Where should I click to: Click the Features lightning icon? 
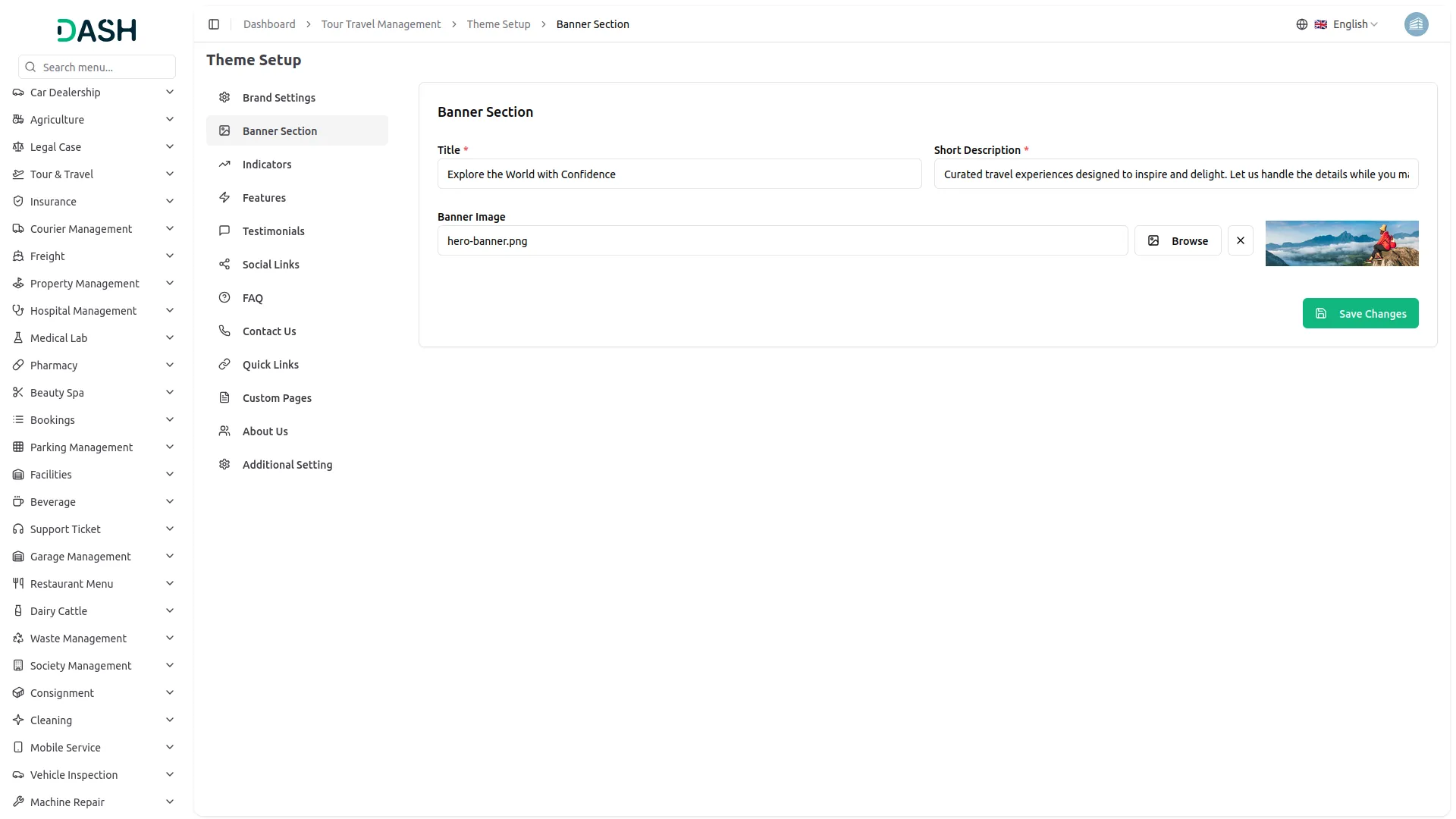[224, 198]
